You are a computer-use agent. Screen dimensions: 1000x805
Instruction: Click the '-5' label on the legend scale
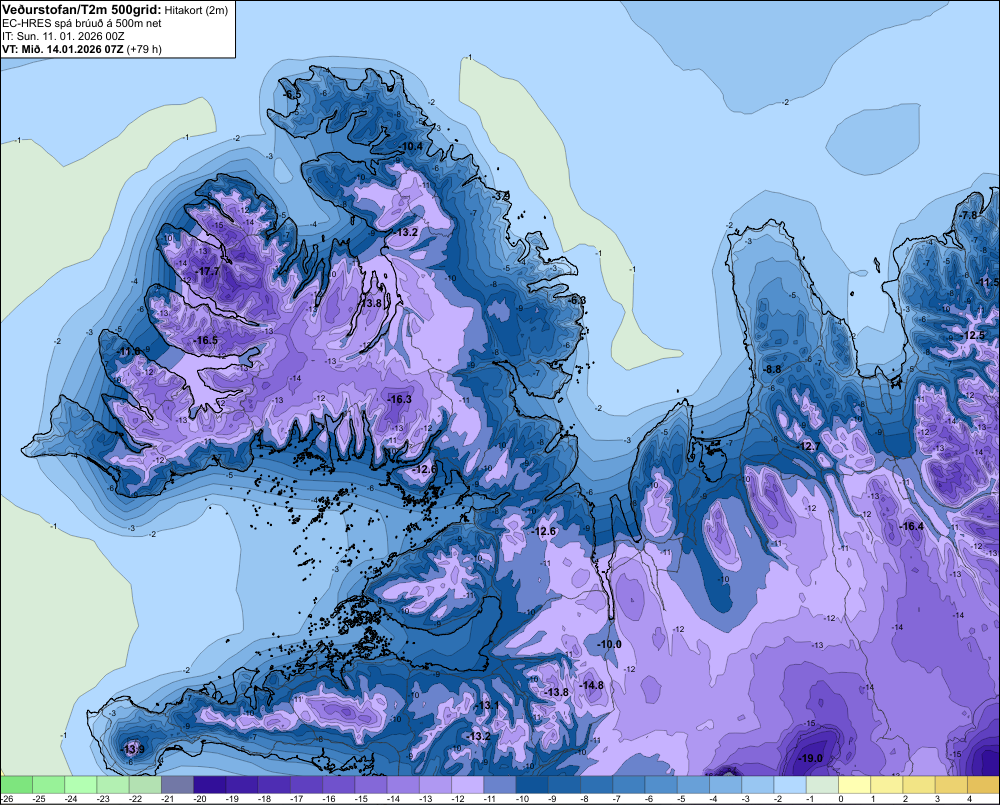coord(680,799)
